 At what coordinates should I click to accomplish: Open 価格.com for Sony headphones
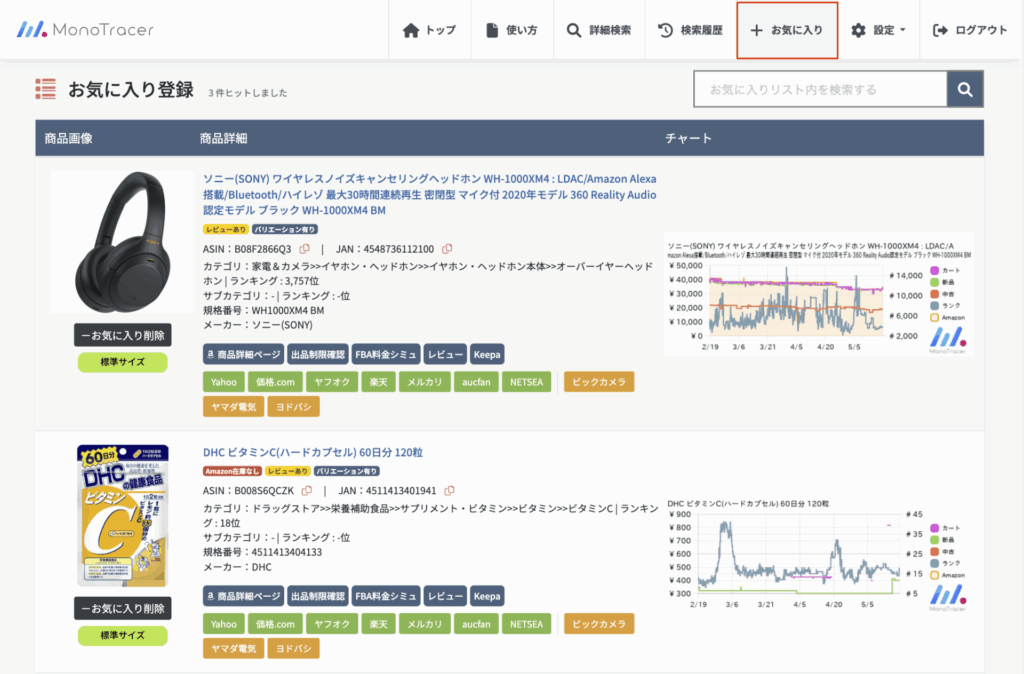(x=275, y=382)
